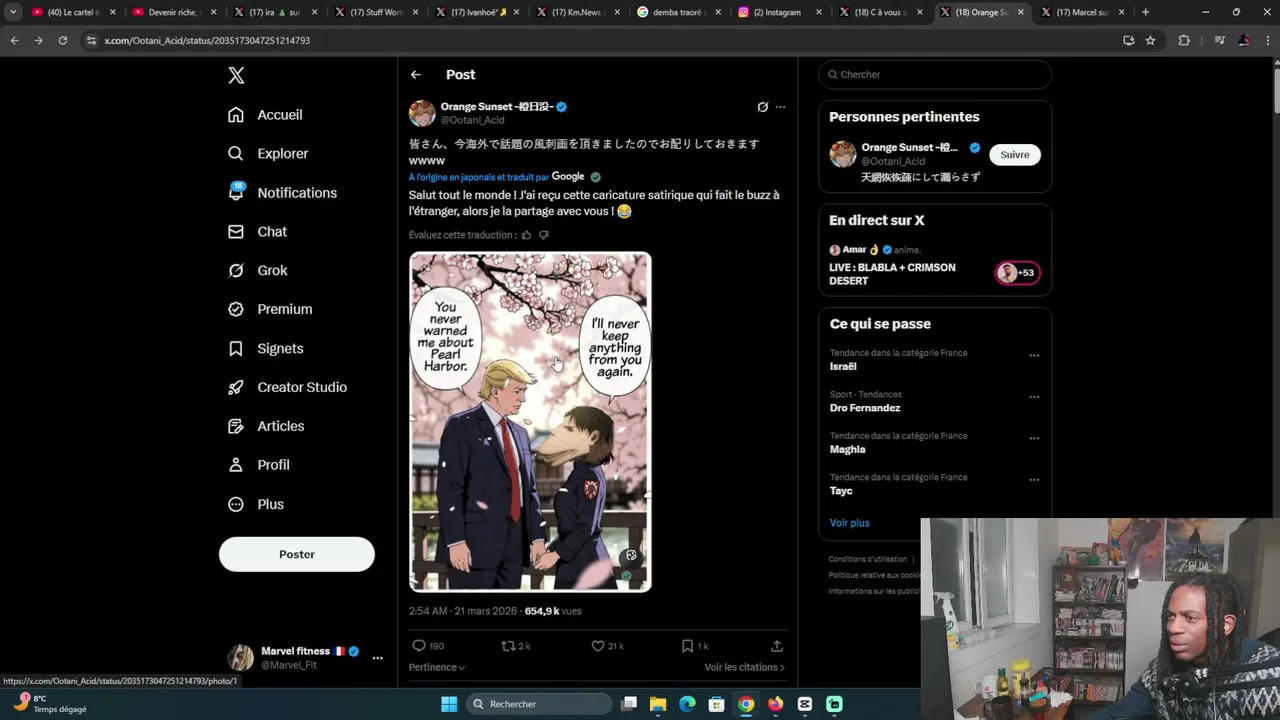The height and width of the screenshot is (720, 1280).
Task: Open Profil page
Action: coord(258,466)
